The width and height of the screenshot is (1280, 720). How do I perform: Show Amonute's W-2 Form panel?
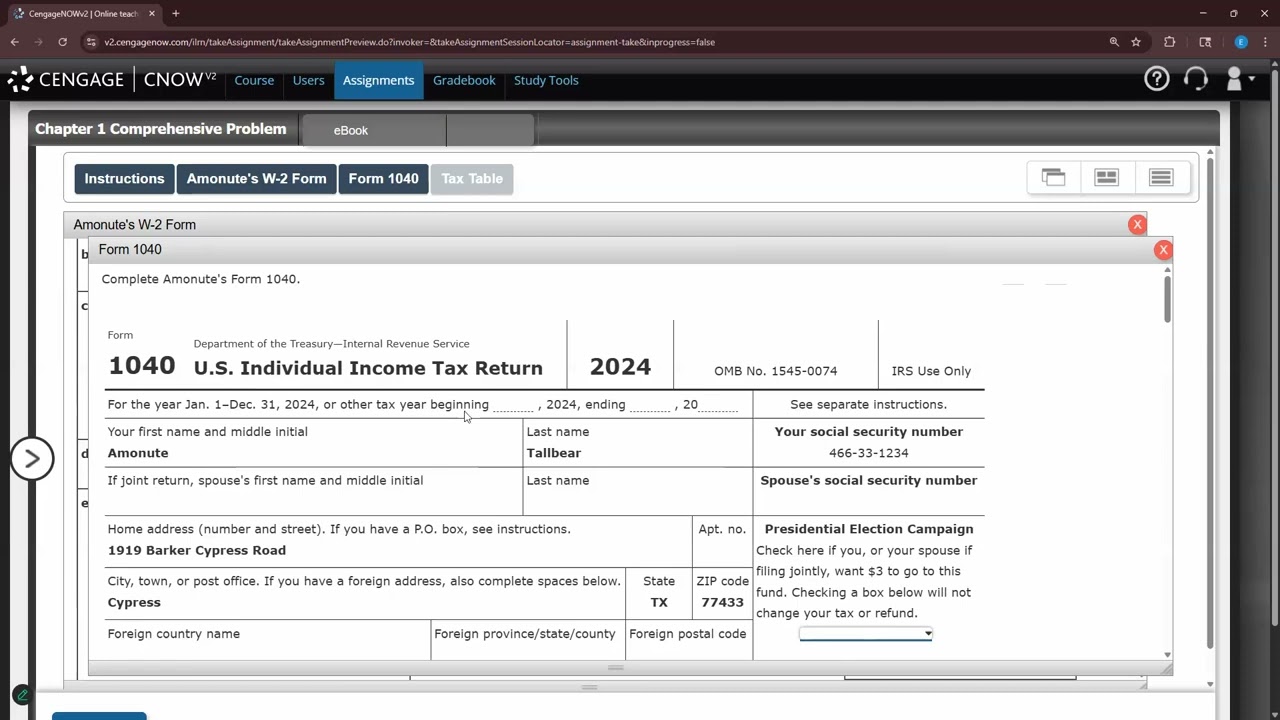point(256,179)
